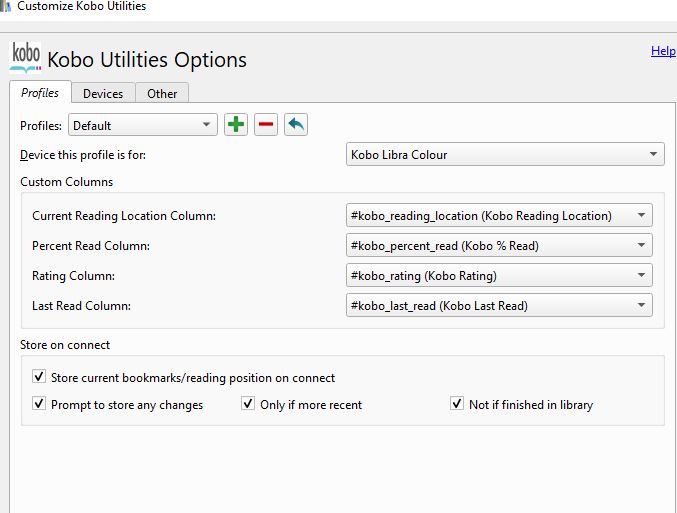Toggle Only if more recent checkbox

coord(248,404)
